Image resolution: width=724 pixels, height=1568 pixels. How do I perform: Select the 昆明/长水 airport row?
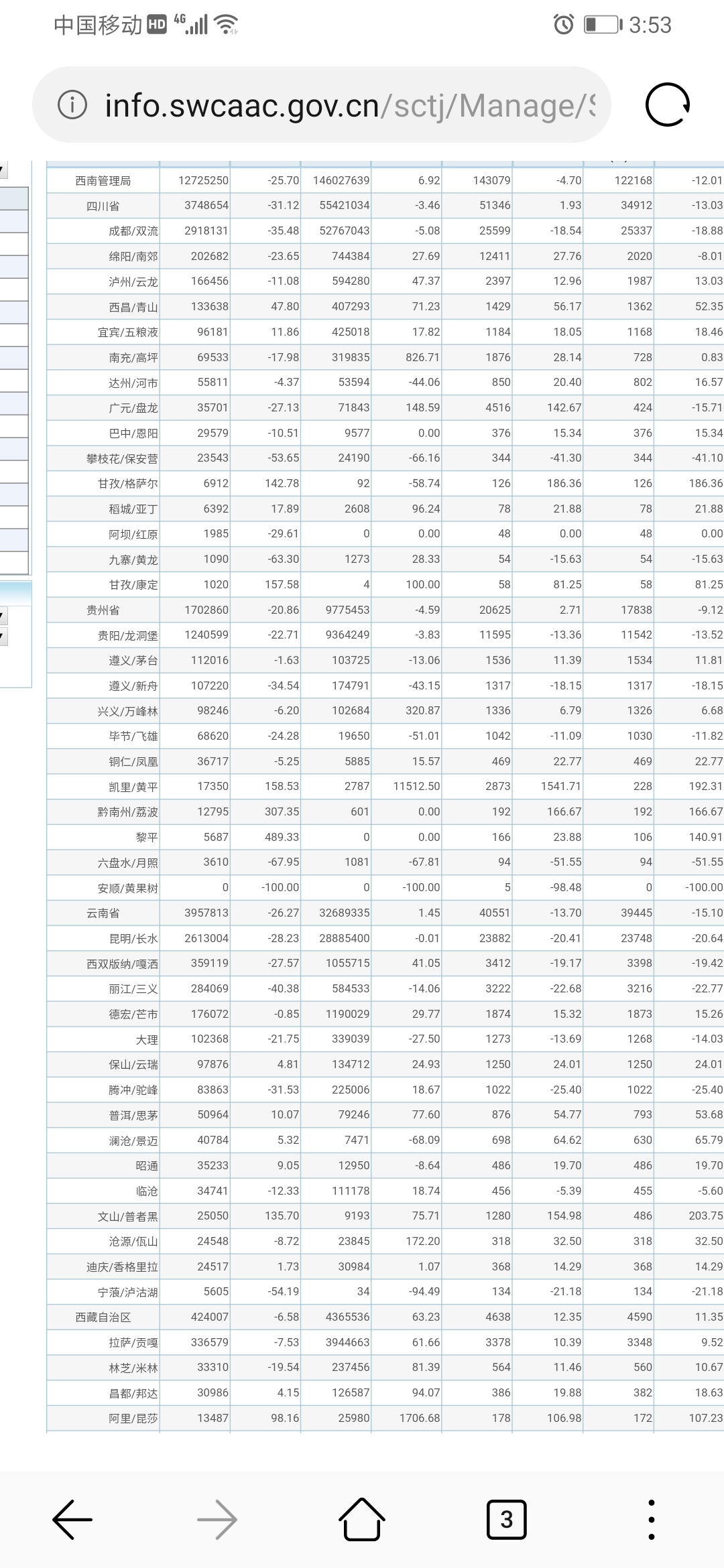pyautogui.click(x=133, y=939)
